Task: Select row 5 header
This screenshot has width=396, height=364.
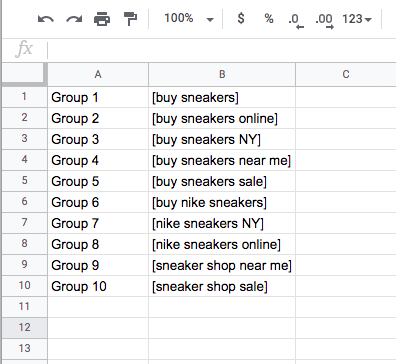Action: 25,181
